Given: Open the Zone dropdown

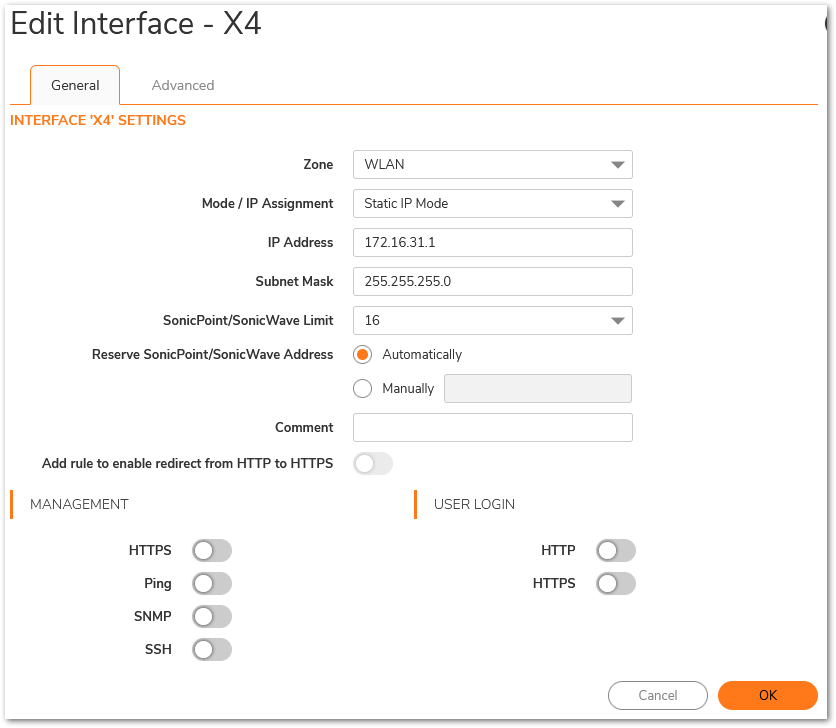Looking at the screenshot, I should (492, 165).
